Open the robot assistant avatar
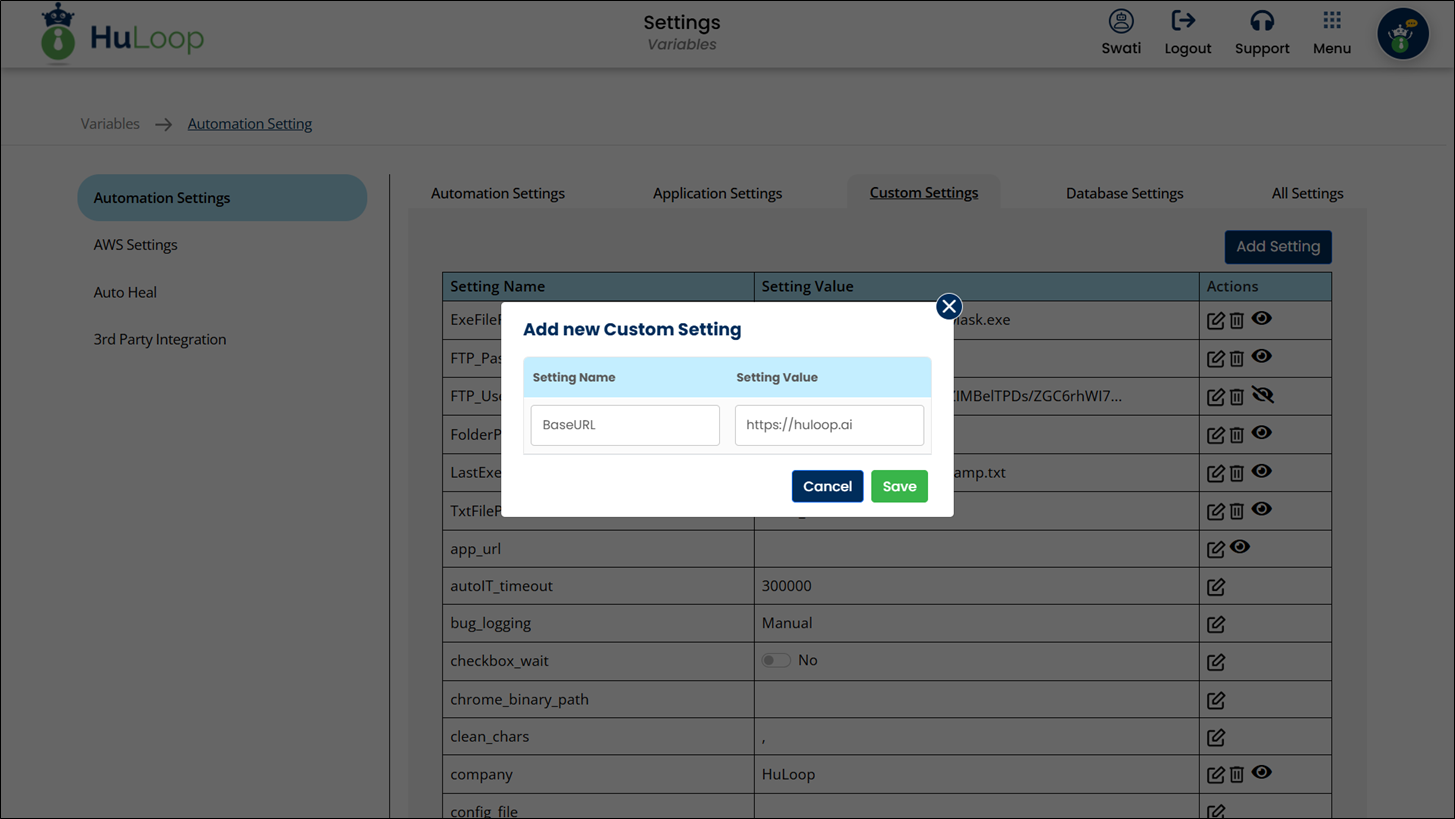The width and height of the screenshot is (1455, 819). (1403, 34)
